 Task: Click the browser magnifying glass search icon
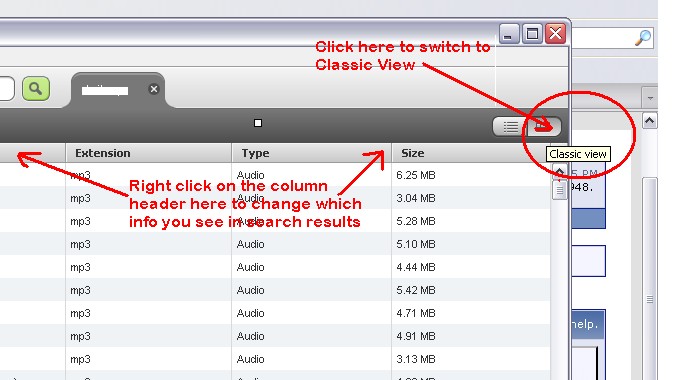[643, 38]
